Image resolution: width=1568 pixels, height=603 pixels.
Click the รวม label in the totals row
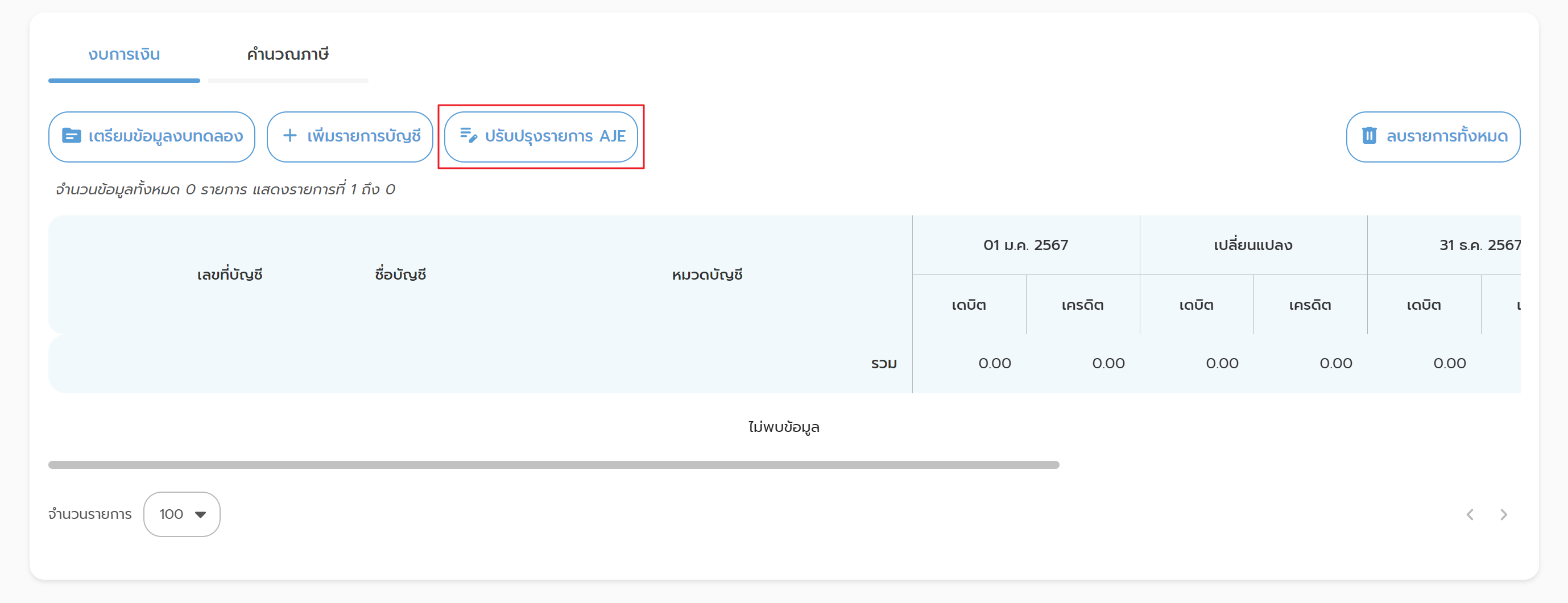(x=883, y=364)
